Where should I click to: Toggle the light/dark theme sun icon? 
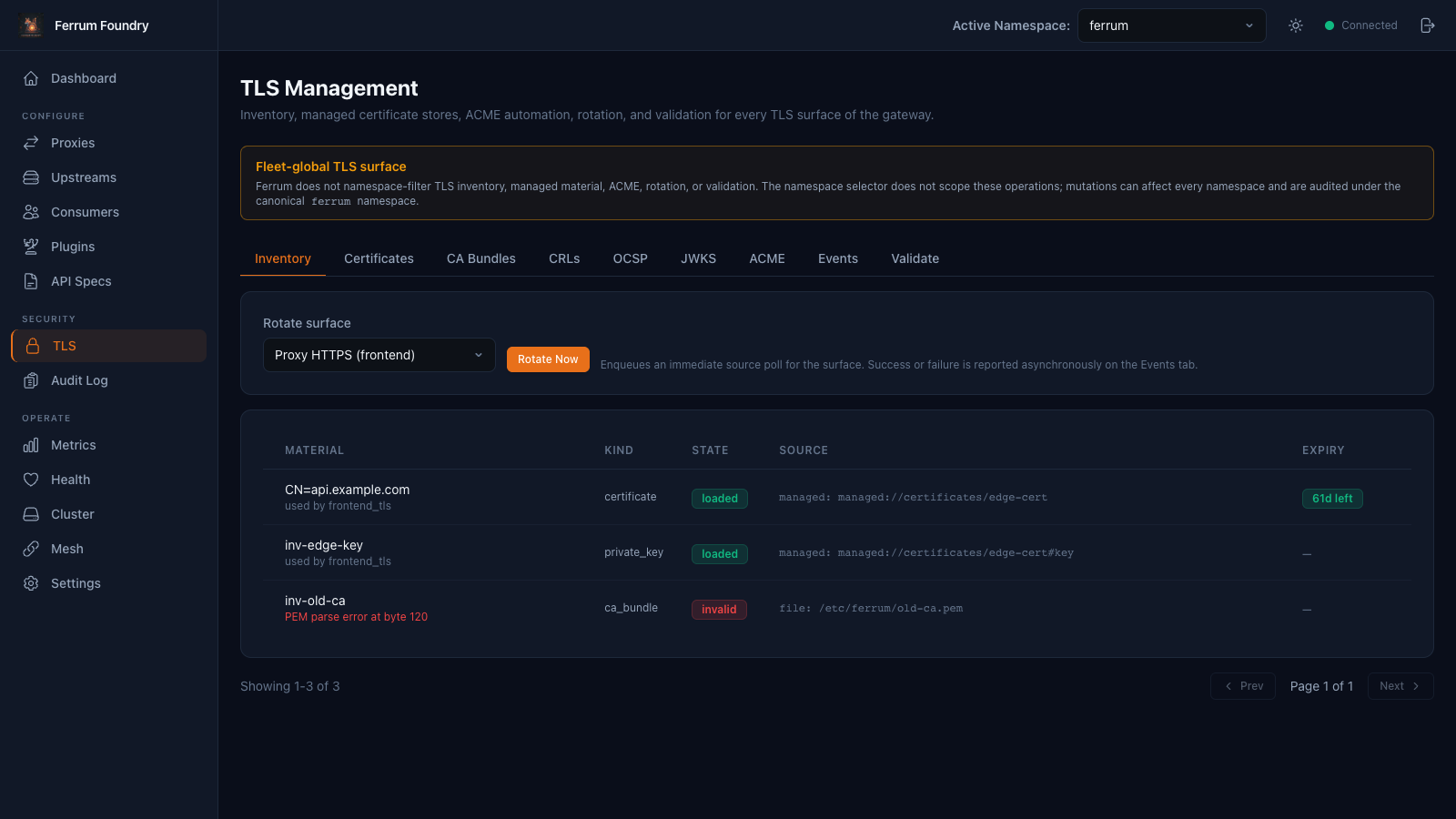(x=1296, y=25)
